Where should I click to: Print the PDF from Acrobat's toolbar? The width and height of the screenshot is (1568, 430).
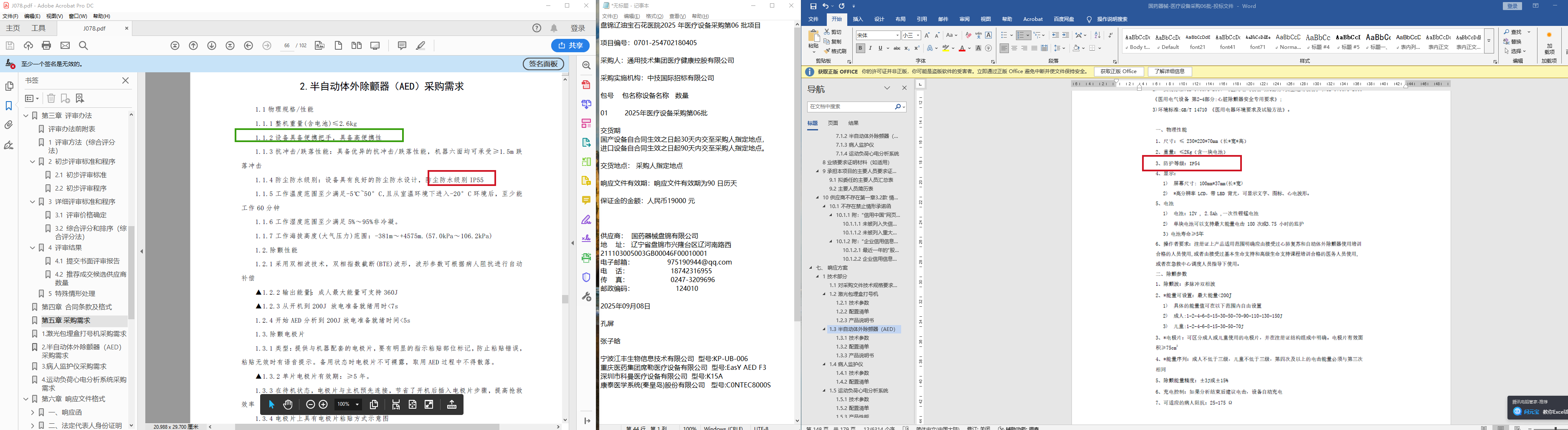point(46,46)
